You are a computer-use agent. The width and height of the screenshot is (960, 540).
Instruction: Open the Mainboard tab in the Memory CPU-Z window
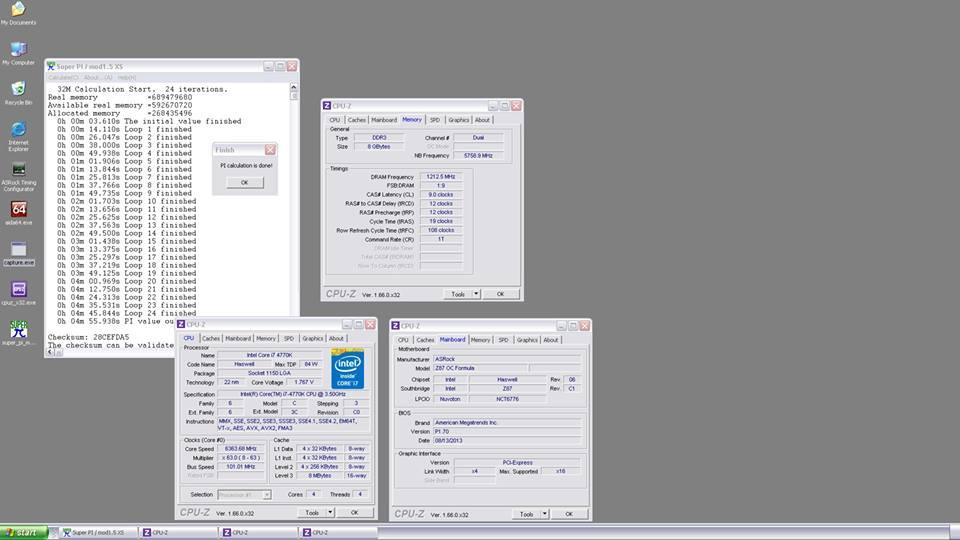click(384, 120)
